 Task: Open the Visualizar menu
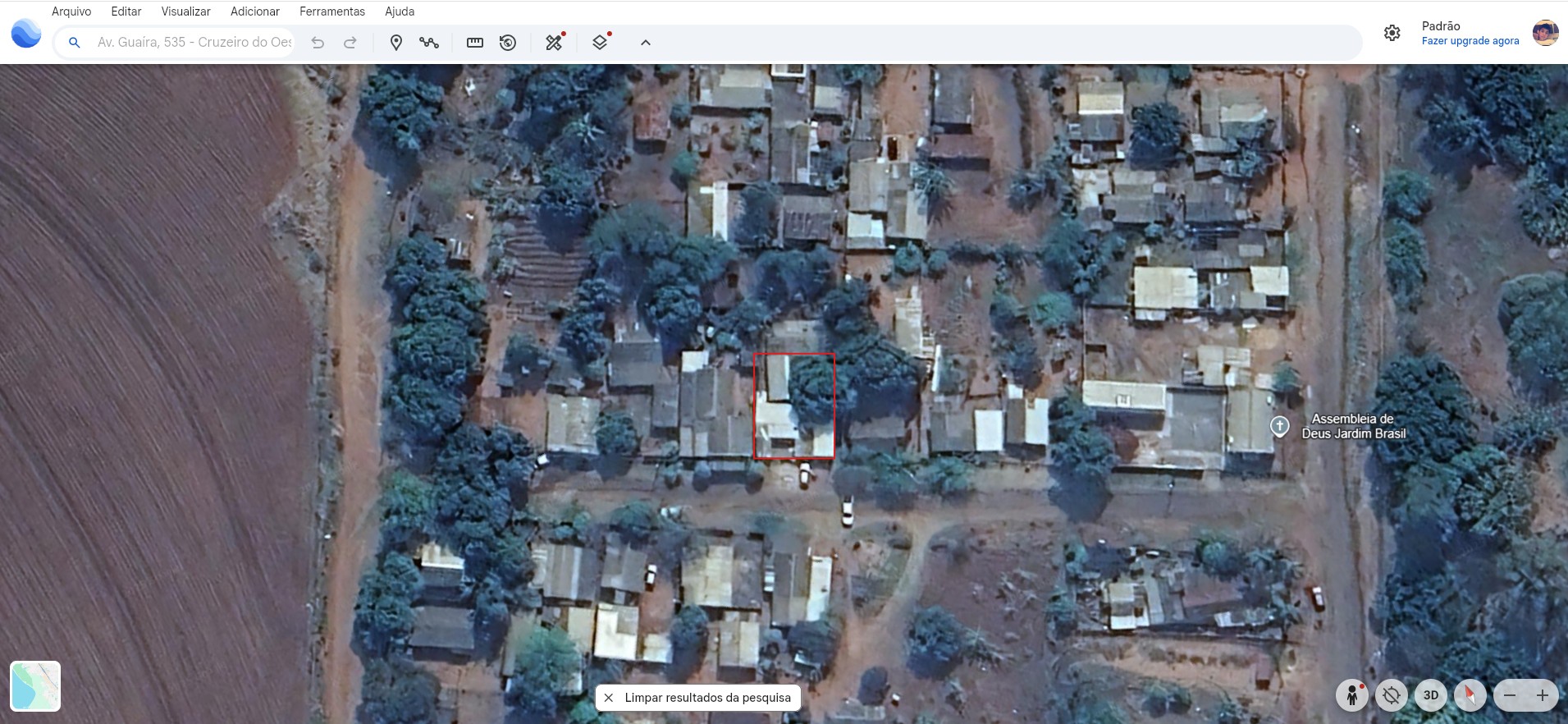click(x=186, y=11)
